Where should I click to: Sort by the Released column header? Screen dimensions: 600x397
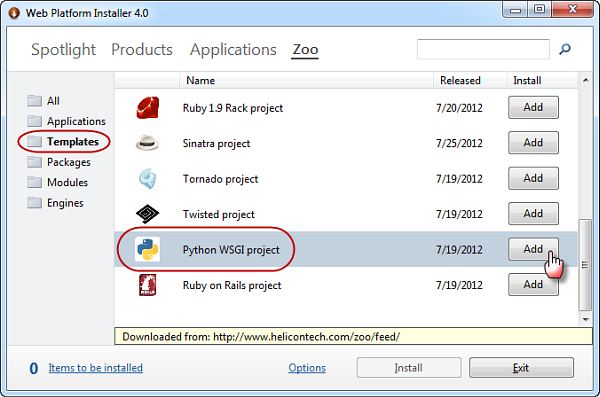[470, 80]
